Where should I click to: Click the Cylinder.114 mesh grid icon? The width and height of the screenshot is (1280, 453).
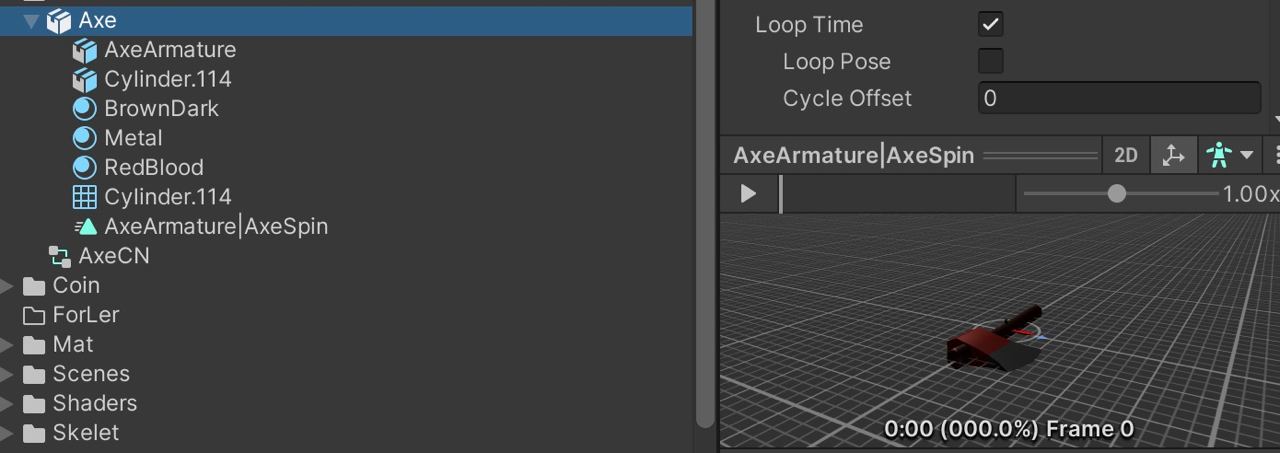(x=85, y=197)
